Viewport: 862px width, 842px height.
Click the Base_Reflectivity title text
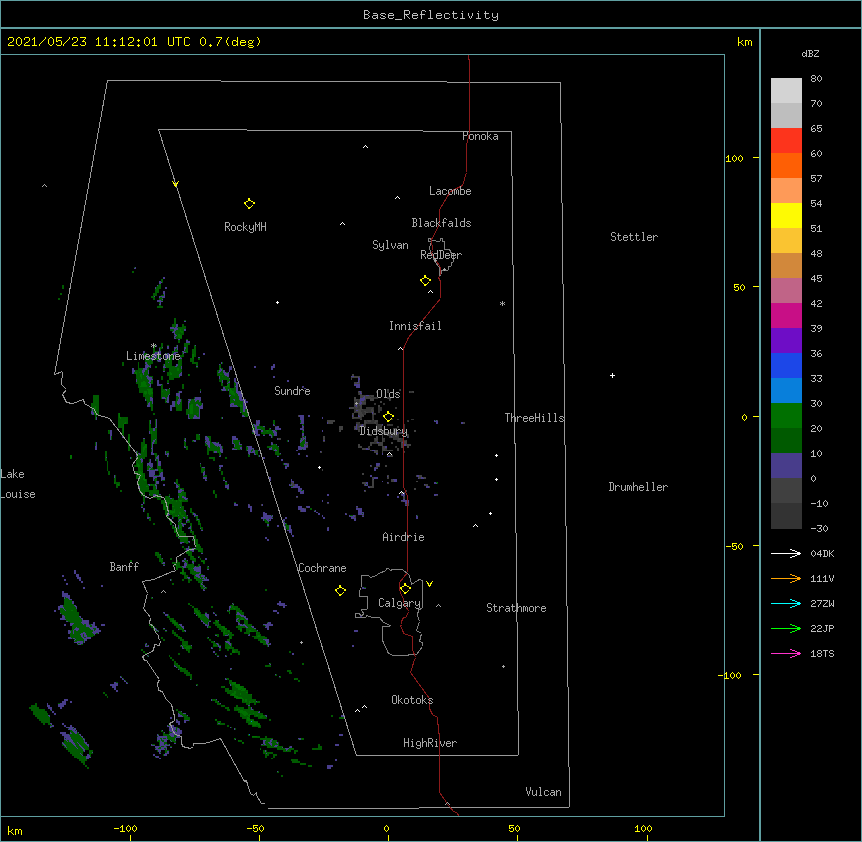(x=431, y=15)
